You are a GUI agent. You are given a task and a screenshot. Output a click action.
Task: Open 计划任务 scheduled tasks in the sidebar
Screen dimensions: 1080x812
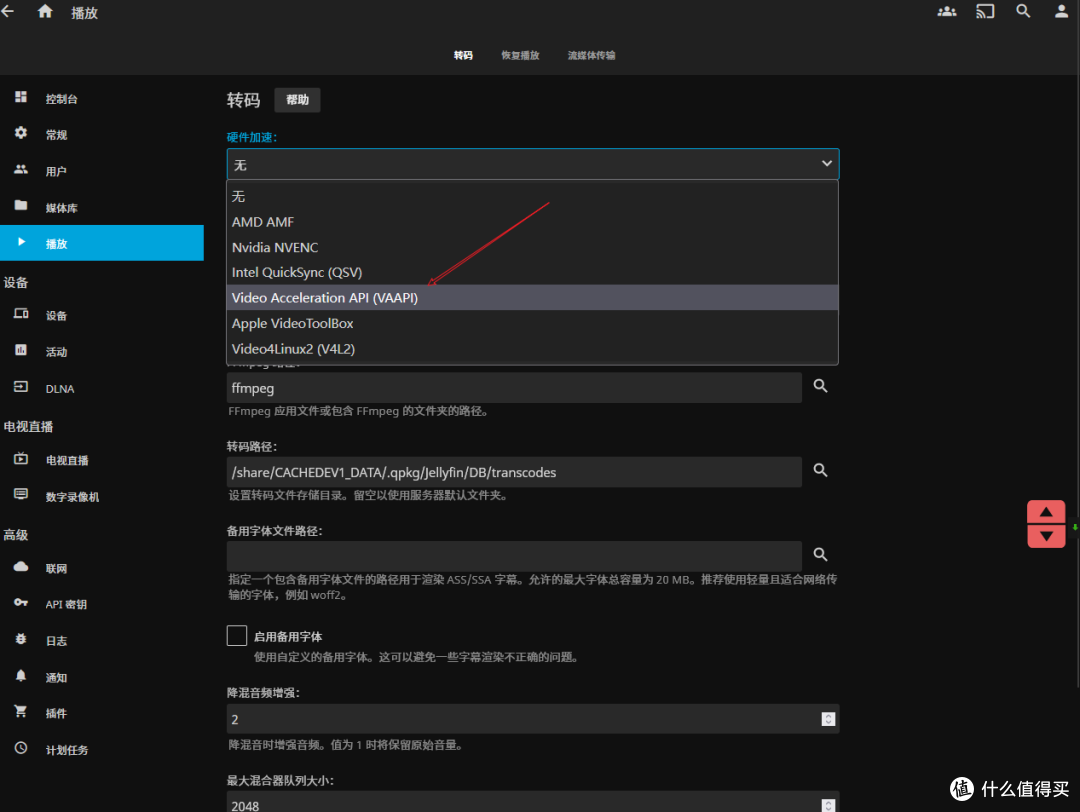(102, 749)
